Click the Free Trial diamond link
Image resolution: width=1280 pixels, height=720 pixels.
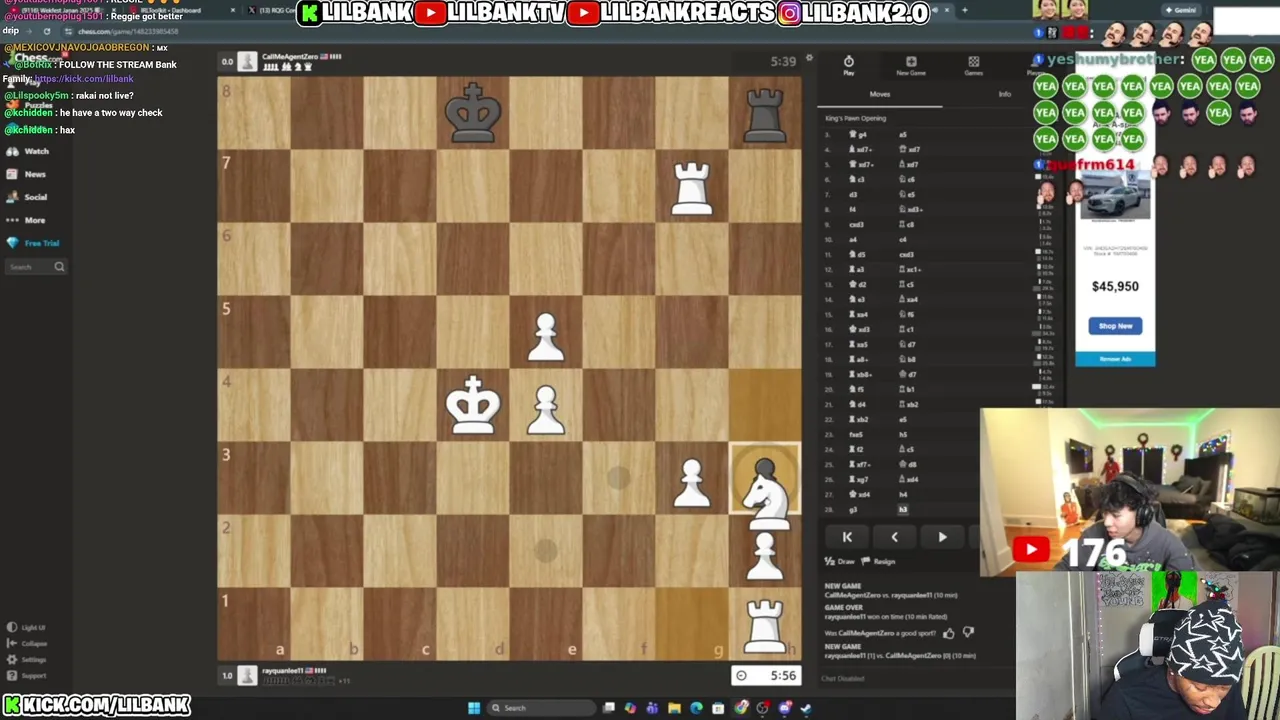pyautogui.click(x=33, y=243)
